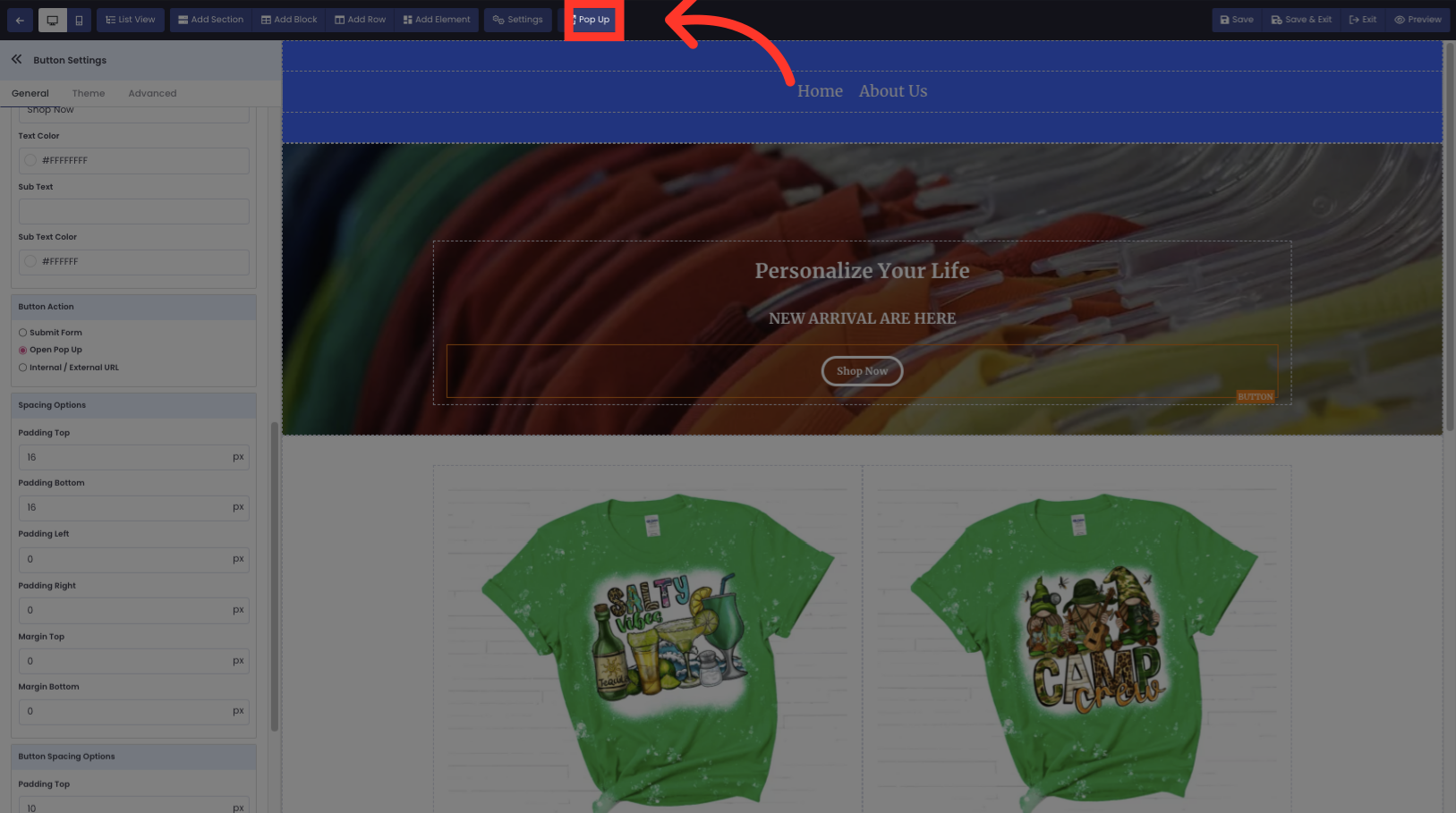This screenshot has width=1456, height=813.
Task: Switch to desktop view icon
Action: 53,20
